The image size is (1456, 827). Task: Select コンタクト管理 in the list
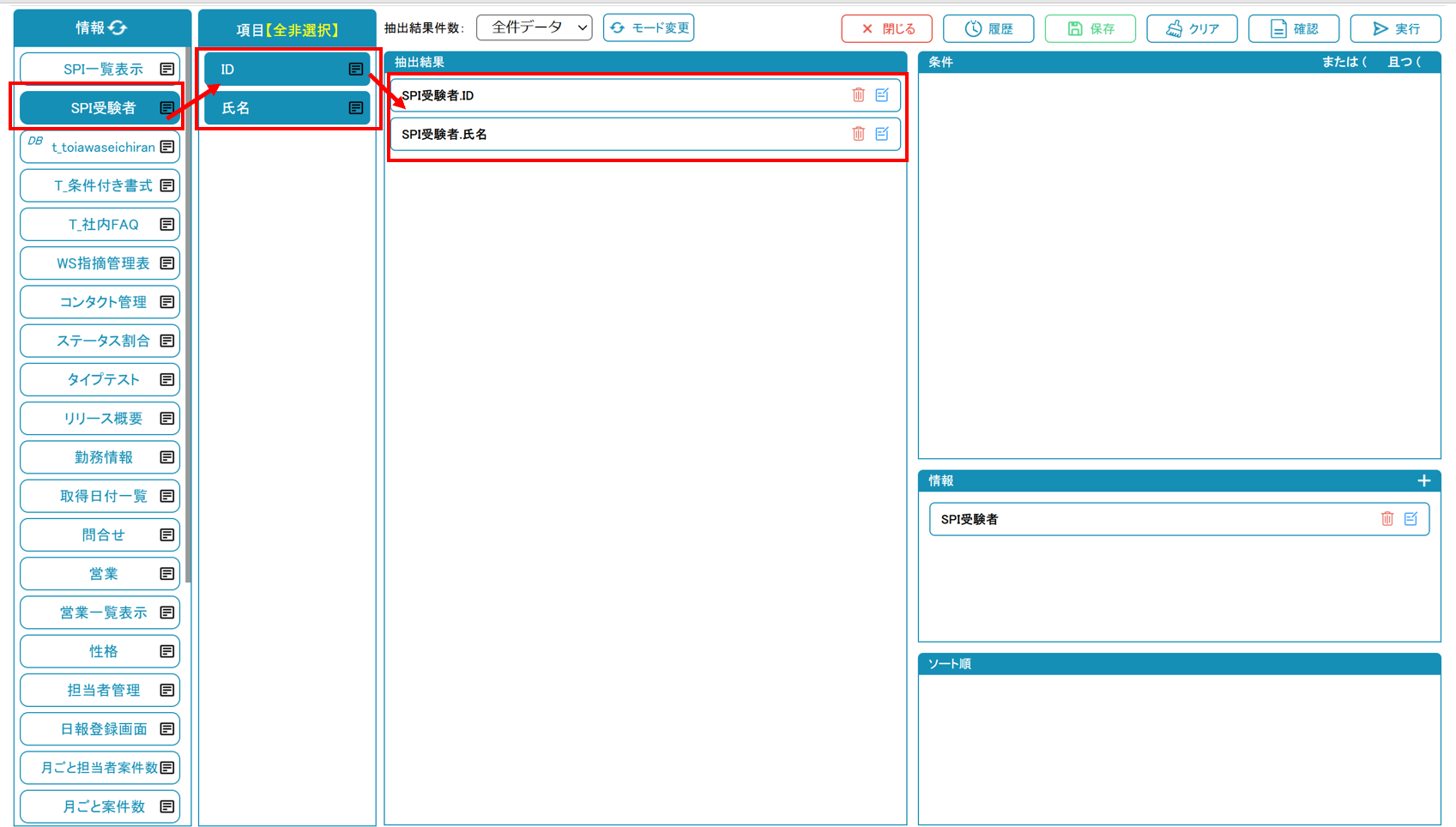pos(100,302)
